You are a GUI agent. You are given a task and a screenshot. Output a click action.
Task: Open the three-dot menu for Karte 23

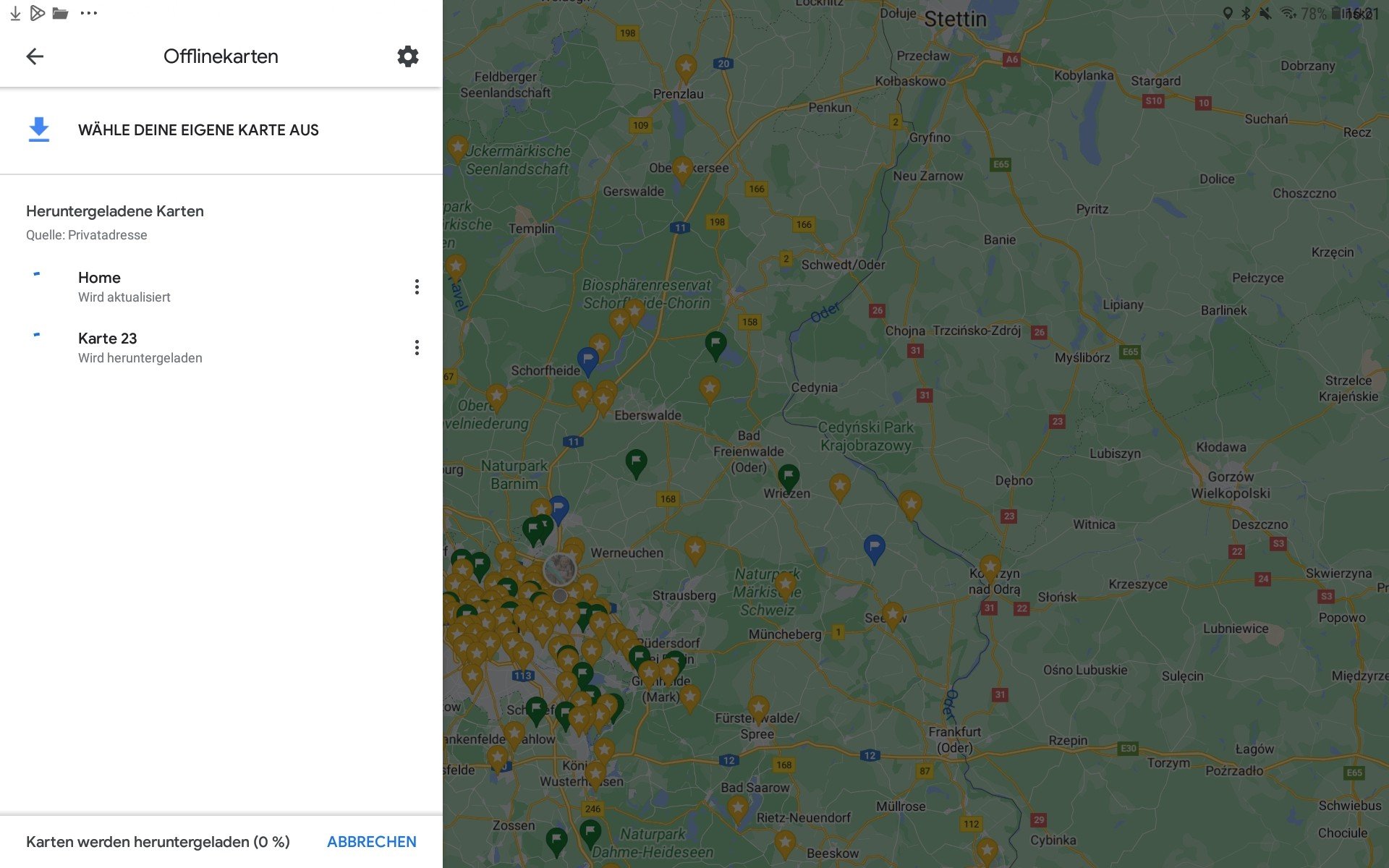tap(417, 348)
